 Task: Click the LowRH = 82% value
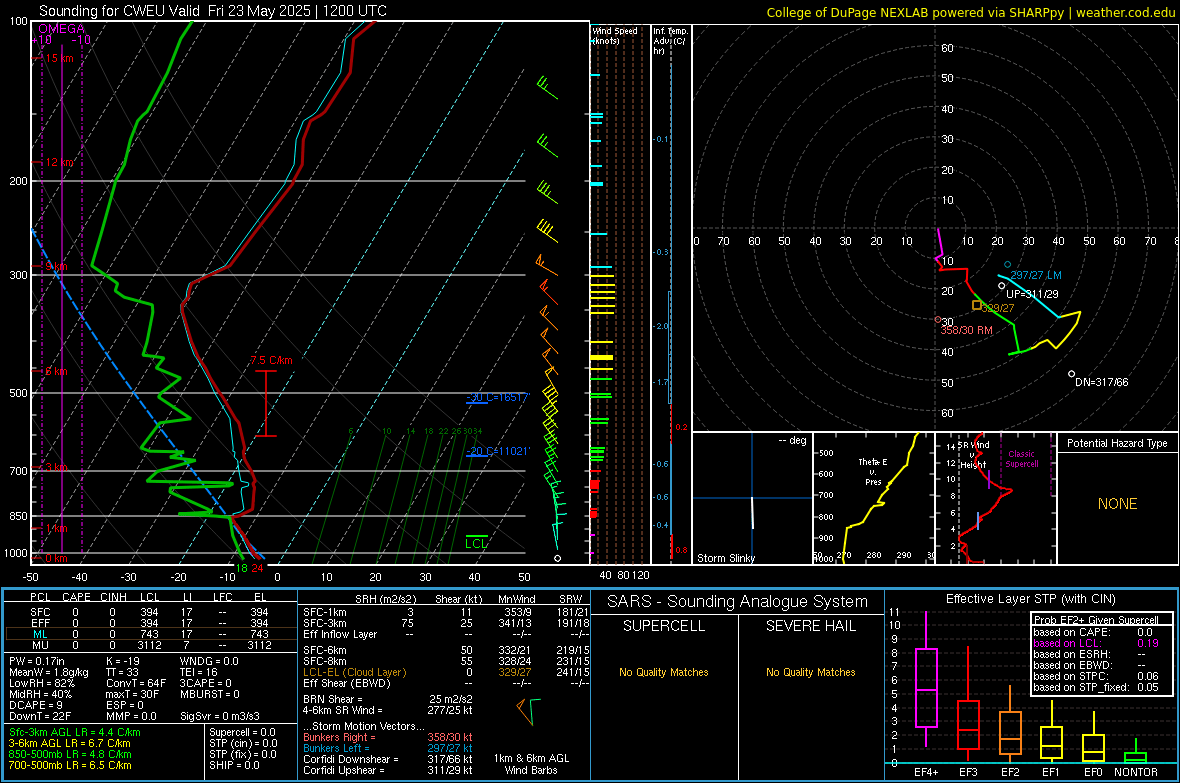point(41,684)
